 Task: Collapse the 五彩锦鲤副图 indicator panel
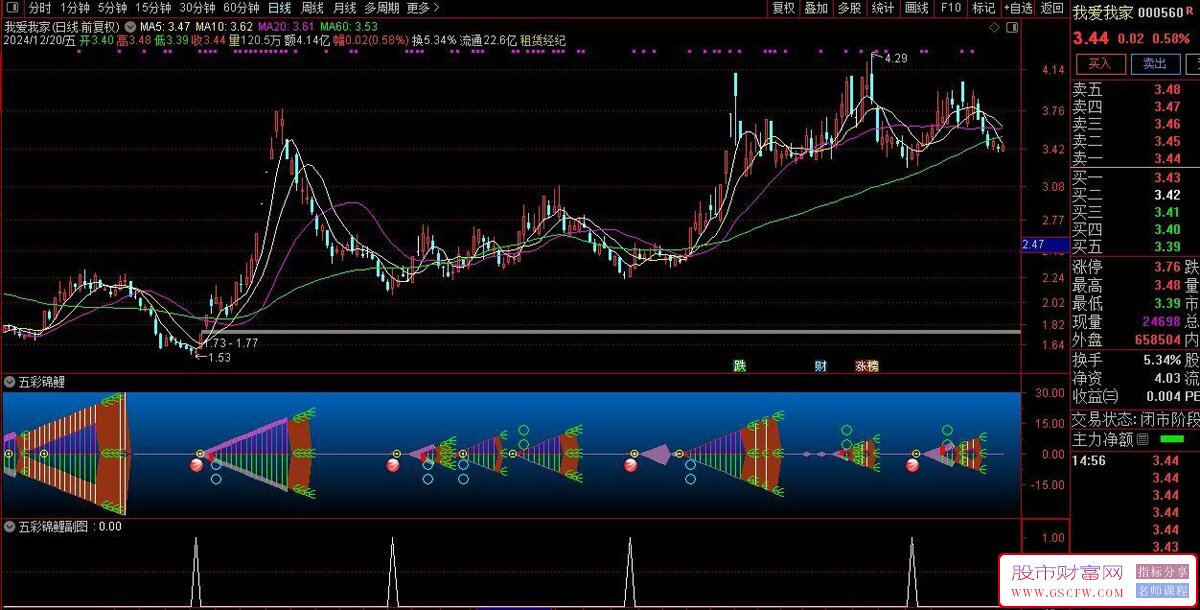tap(10, 525)
